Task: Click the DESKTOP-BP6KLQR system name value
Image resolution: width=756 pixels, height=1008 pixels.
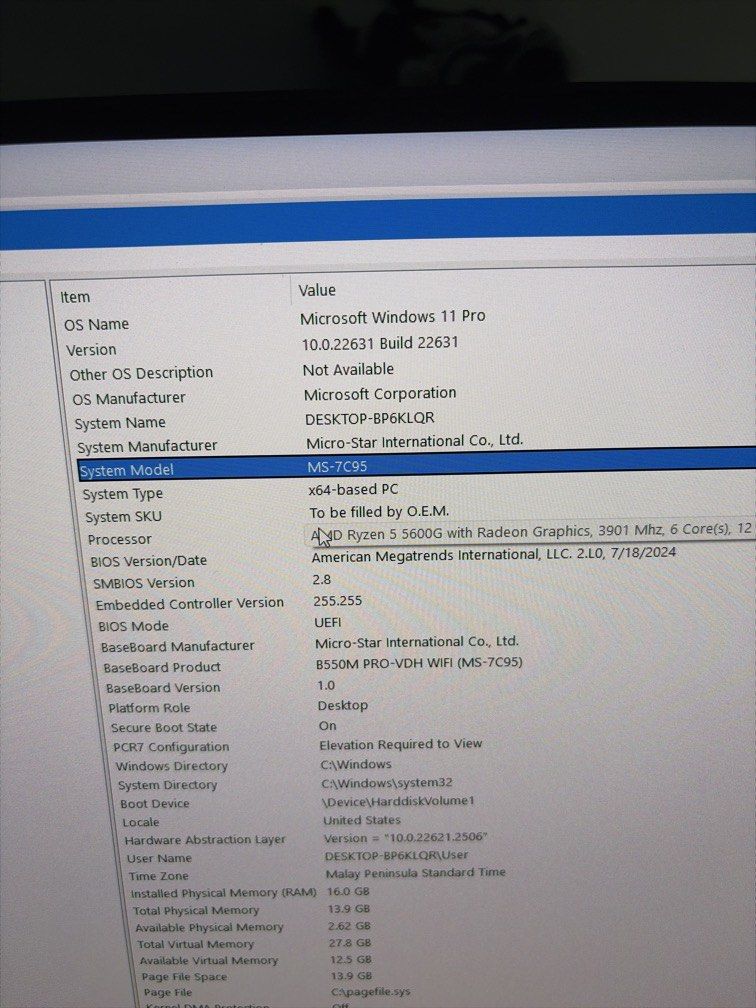Action: (x=370, y=418)
